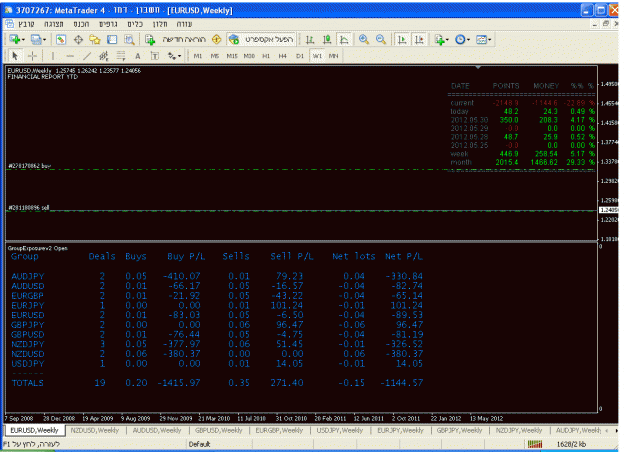
Task: Select the crosshair tool
Action: (x=32, y=56)
